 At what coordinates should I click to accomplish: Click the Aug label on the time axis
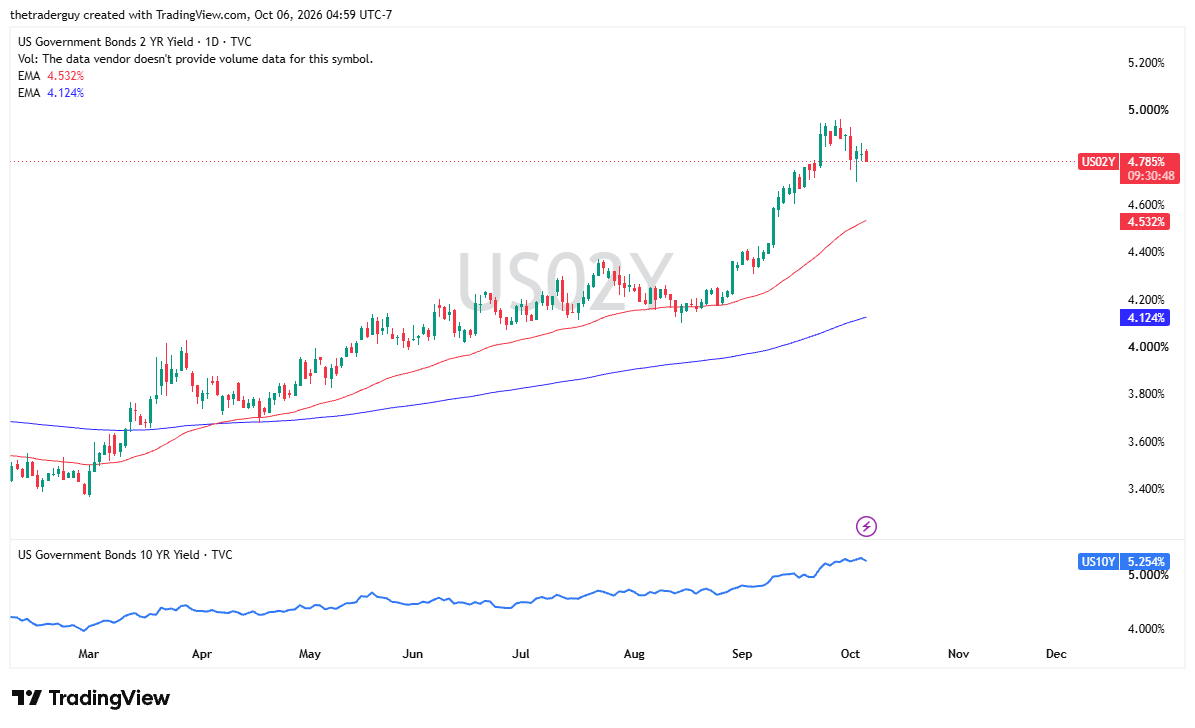[634, 654]
